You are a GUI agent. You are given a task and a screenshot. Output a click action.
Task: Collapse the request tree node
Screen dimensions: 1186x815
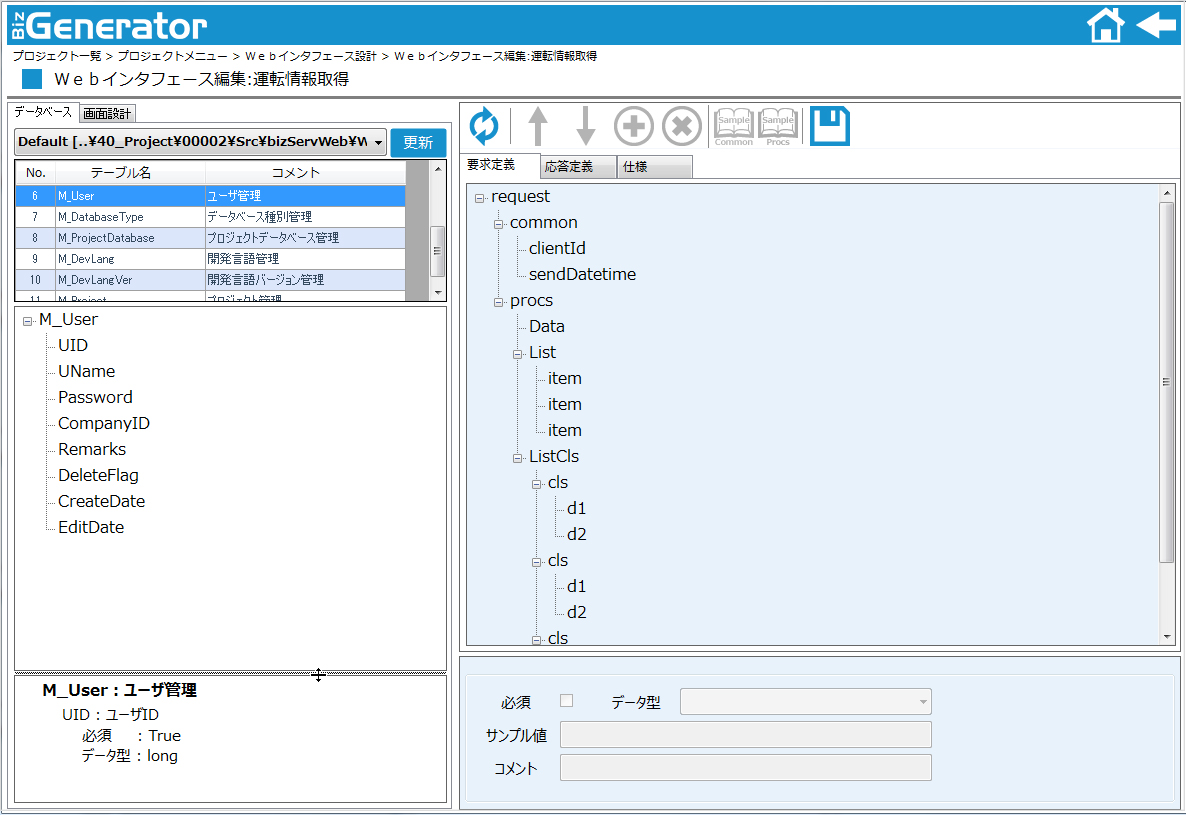point(480,199)
